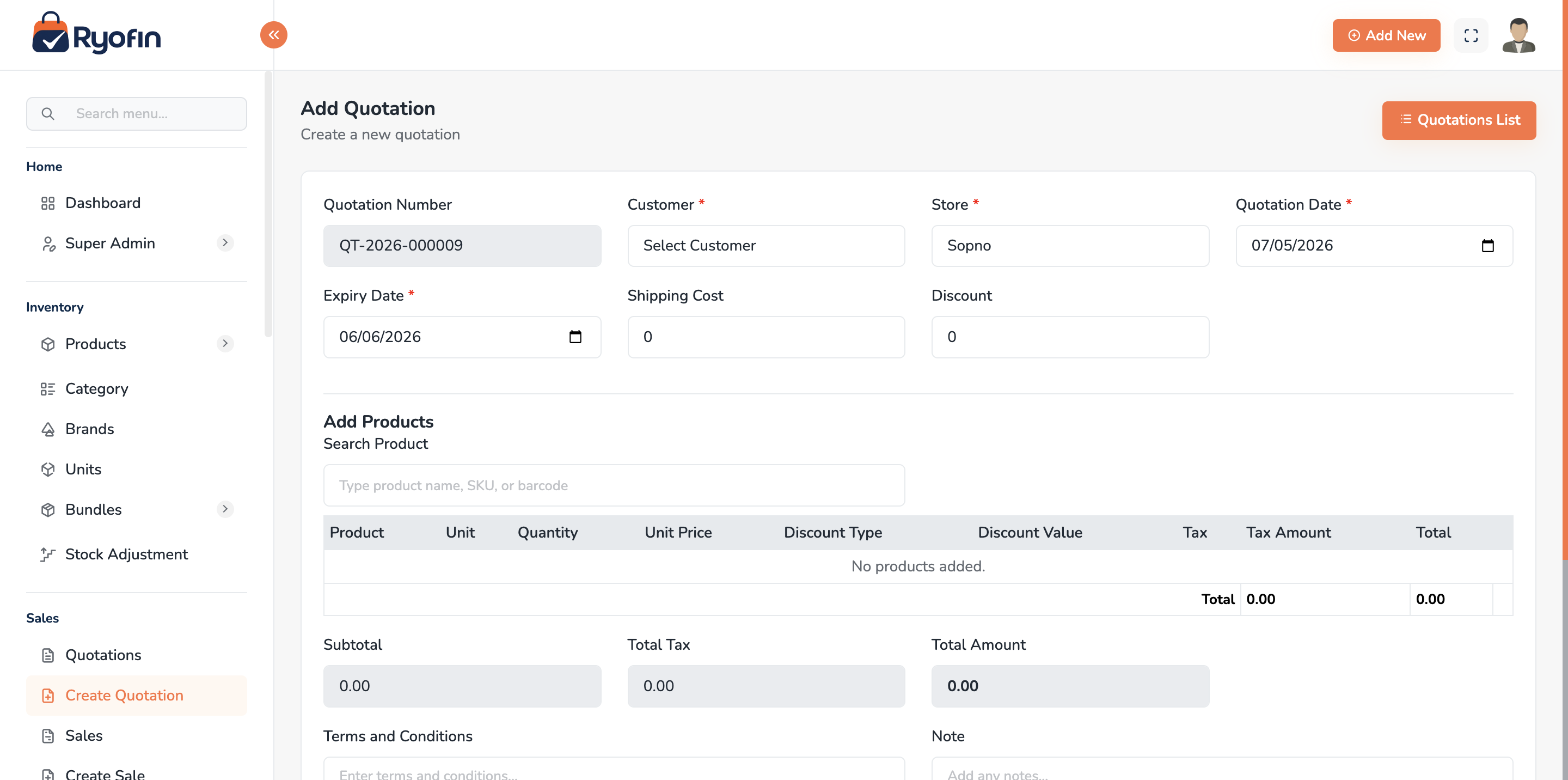The height and width of the screenshot is (780, 1568).
Task: Open Units page
Action: [x=136, y=469]
